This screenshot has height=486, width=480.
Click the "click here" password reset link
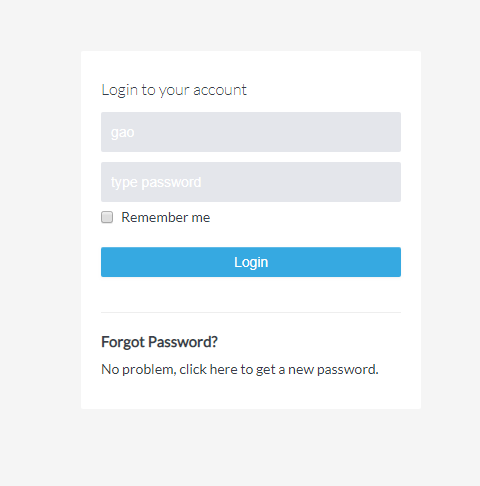[x=208, y=369]
